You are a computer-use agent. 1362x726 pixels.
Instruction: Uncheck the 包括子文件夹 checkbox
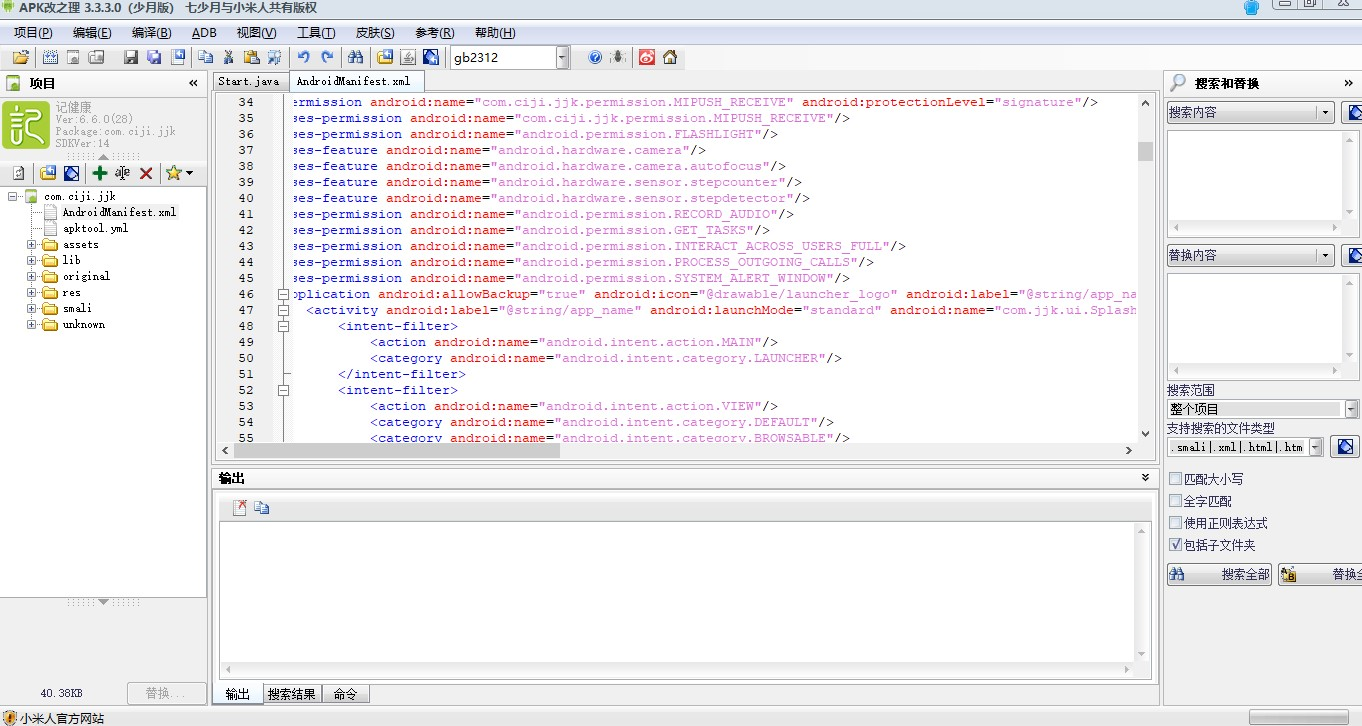click(1175, 545)
